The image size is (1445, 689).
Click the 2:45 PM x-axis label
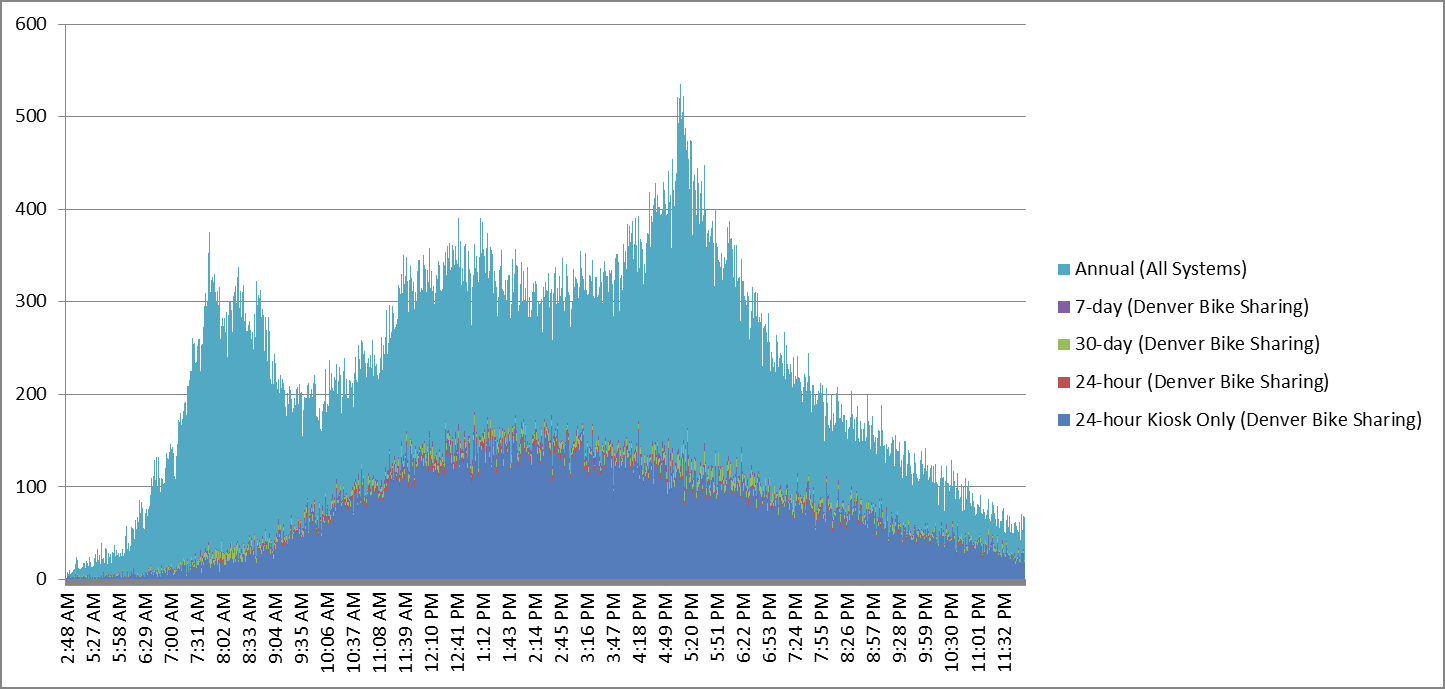(x=562, y=627)
